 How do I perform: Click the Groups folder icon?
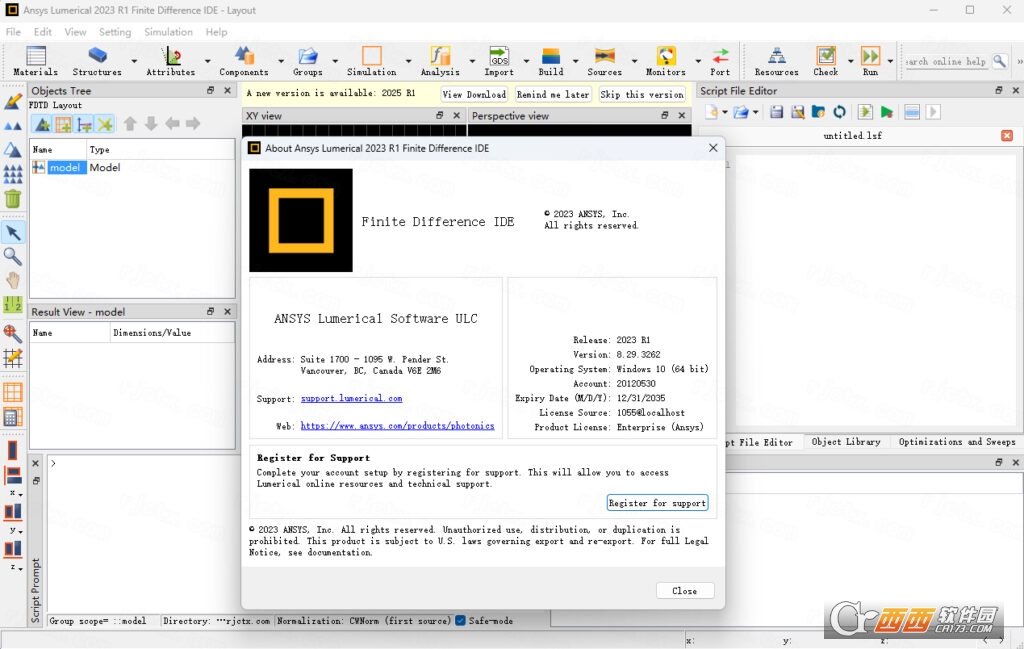point(308,55)
